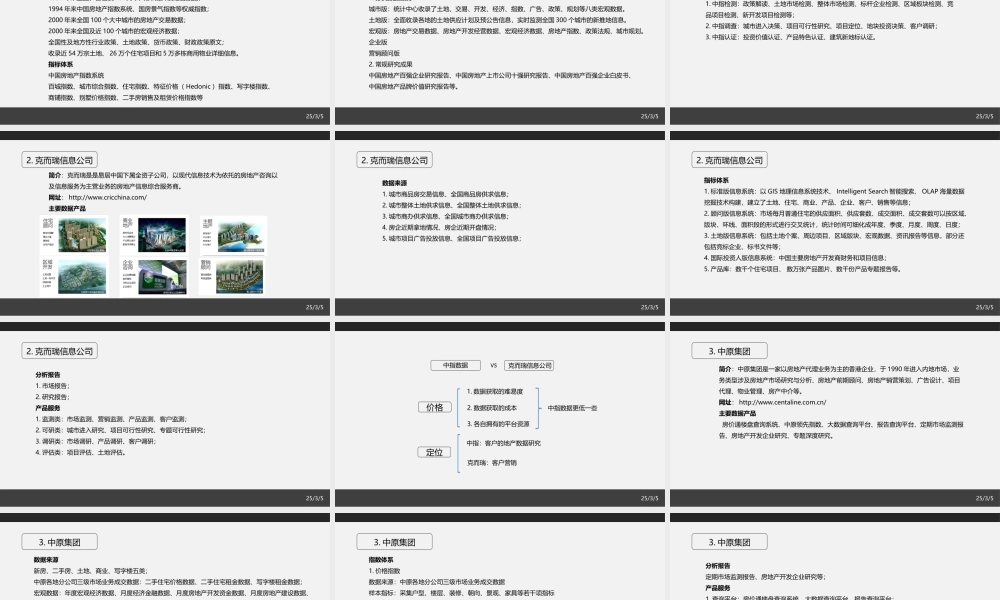1000x600 pixels.
Task: Select the 价格 label box
Action: click(434, 407)
